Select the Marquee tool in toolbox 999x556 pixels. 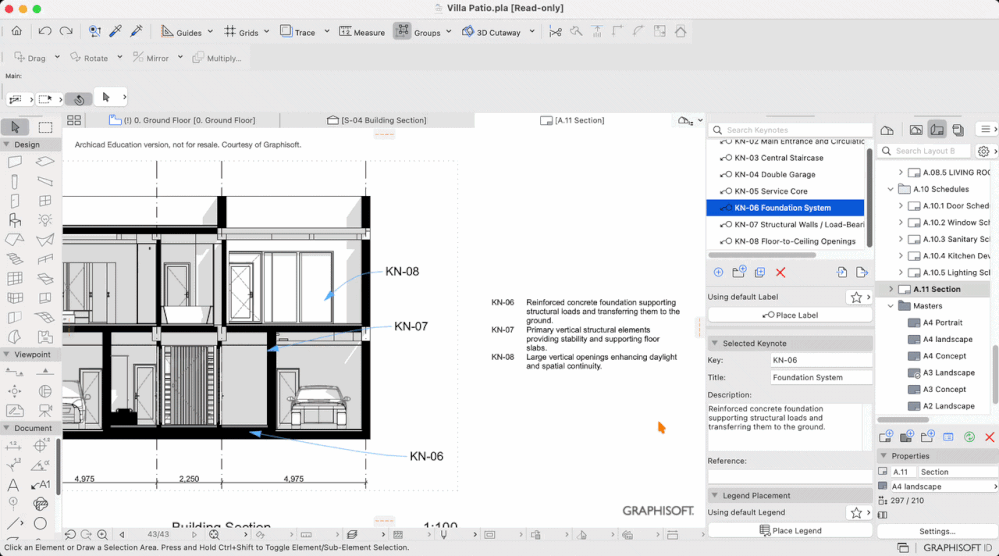point(45,127)
